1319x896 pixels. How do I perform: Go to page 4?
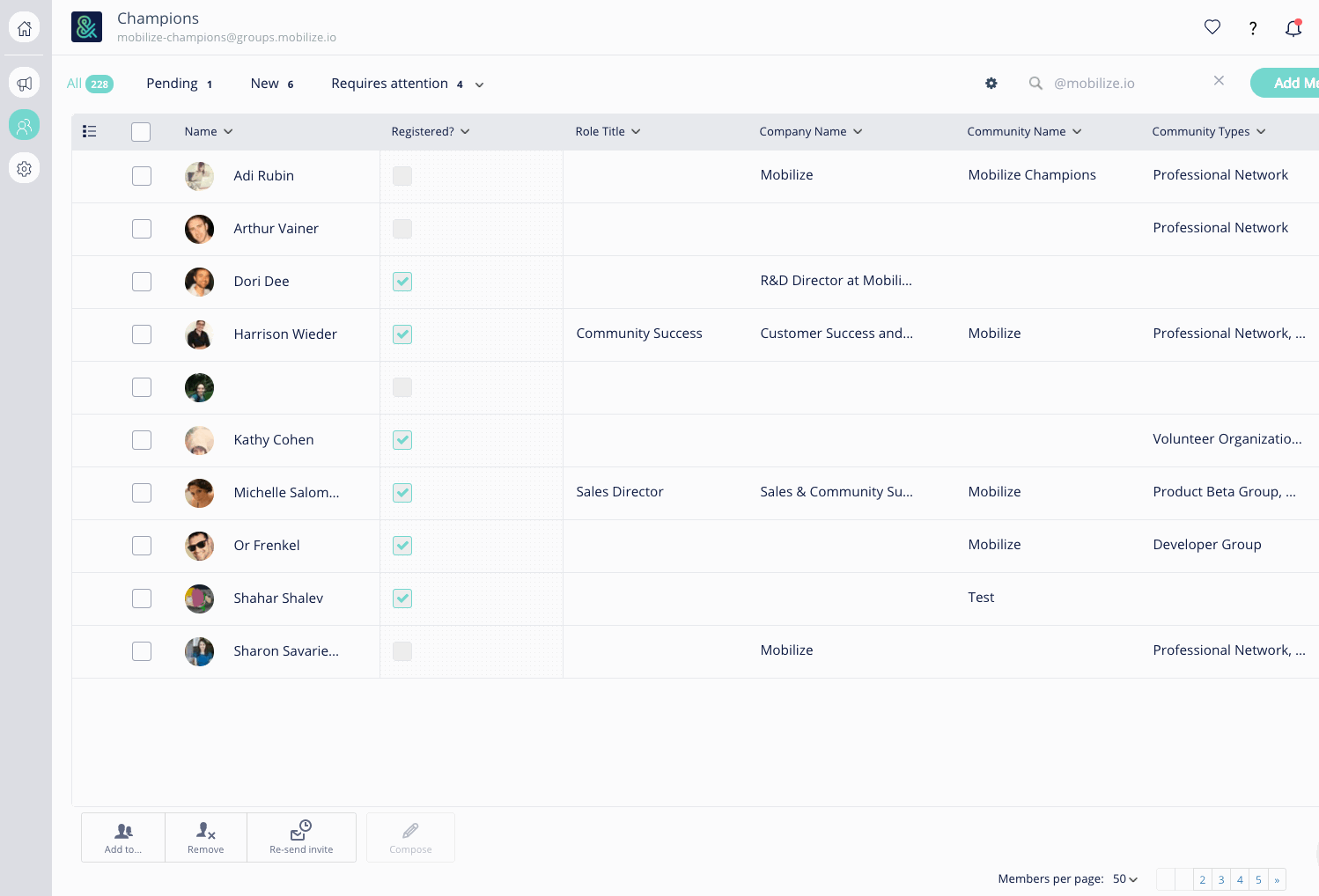pos(1240,879)
